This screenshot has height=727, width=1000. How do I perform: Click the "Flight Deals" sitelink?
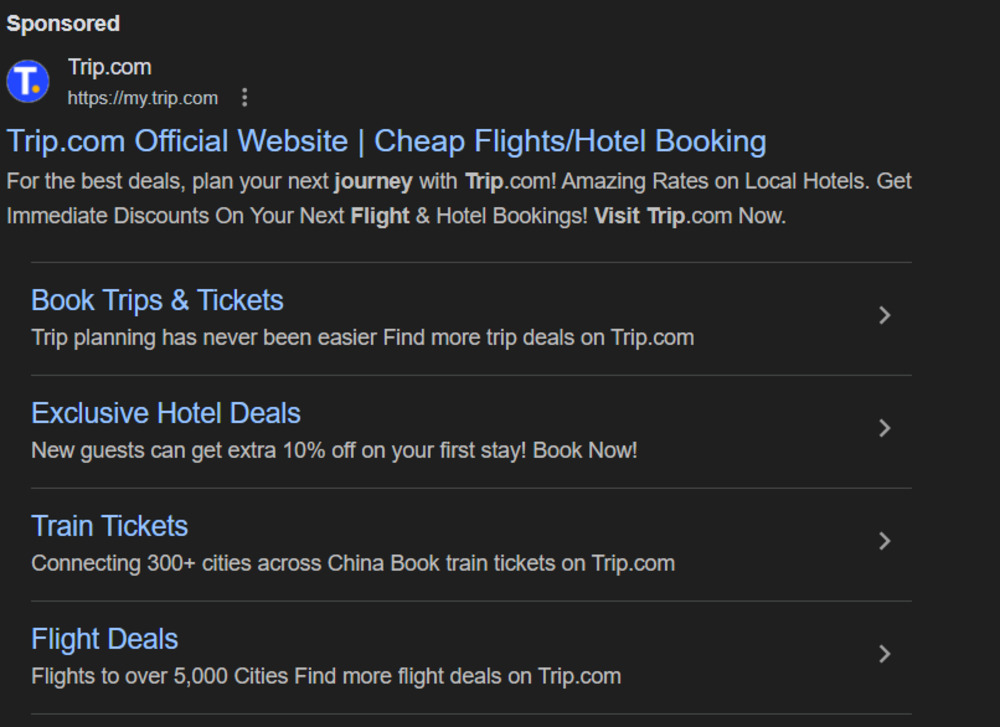tap(104, 639)
